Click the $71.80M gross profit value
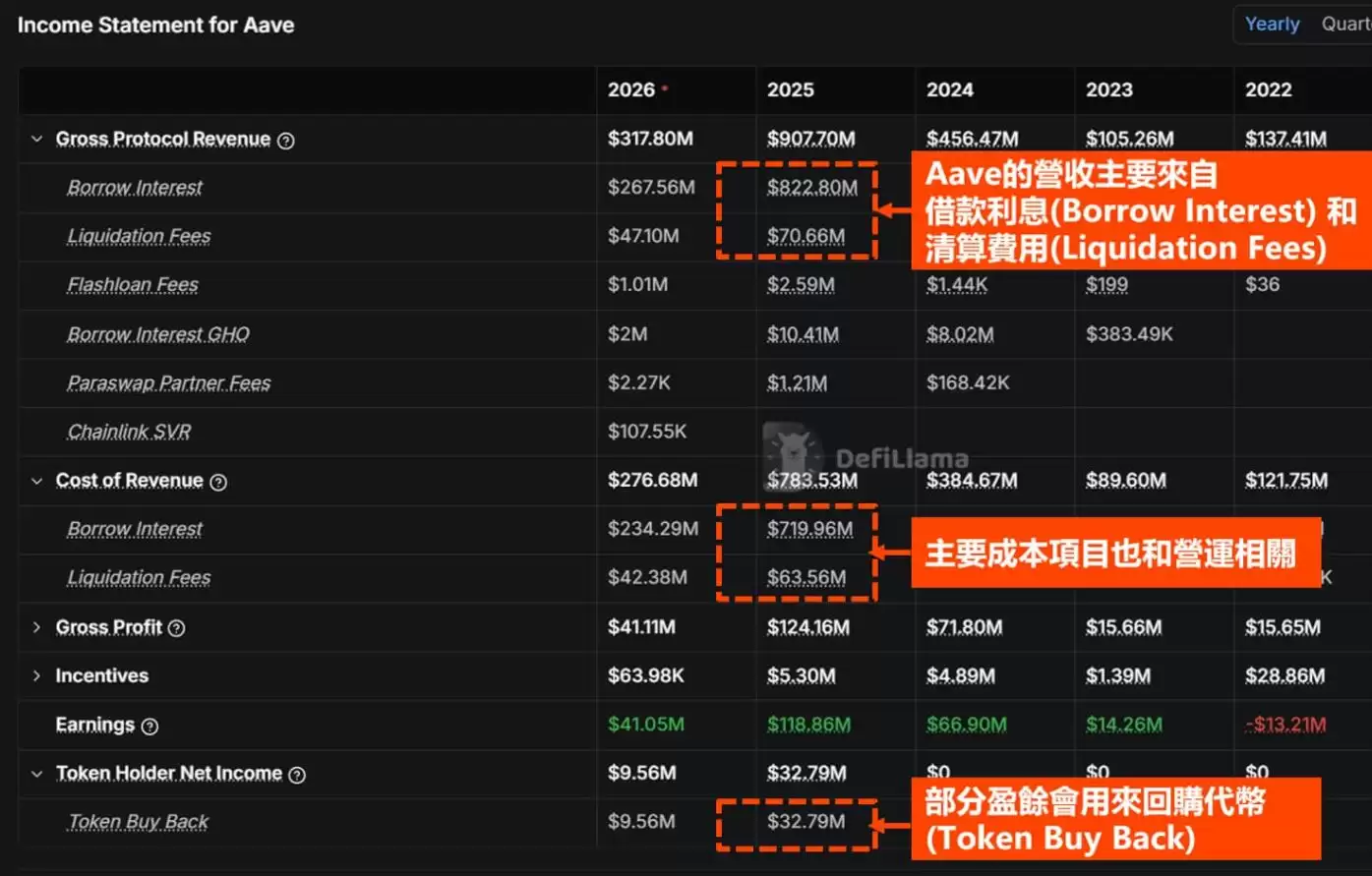This screenshot has width=1372, height=876. point(964,626)
